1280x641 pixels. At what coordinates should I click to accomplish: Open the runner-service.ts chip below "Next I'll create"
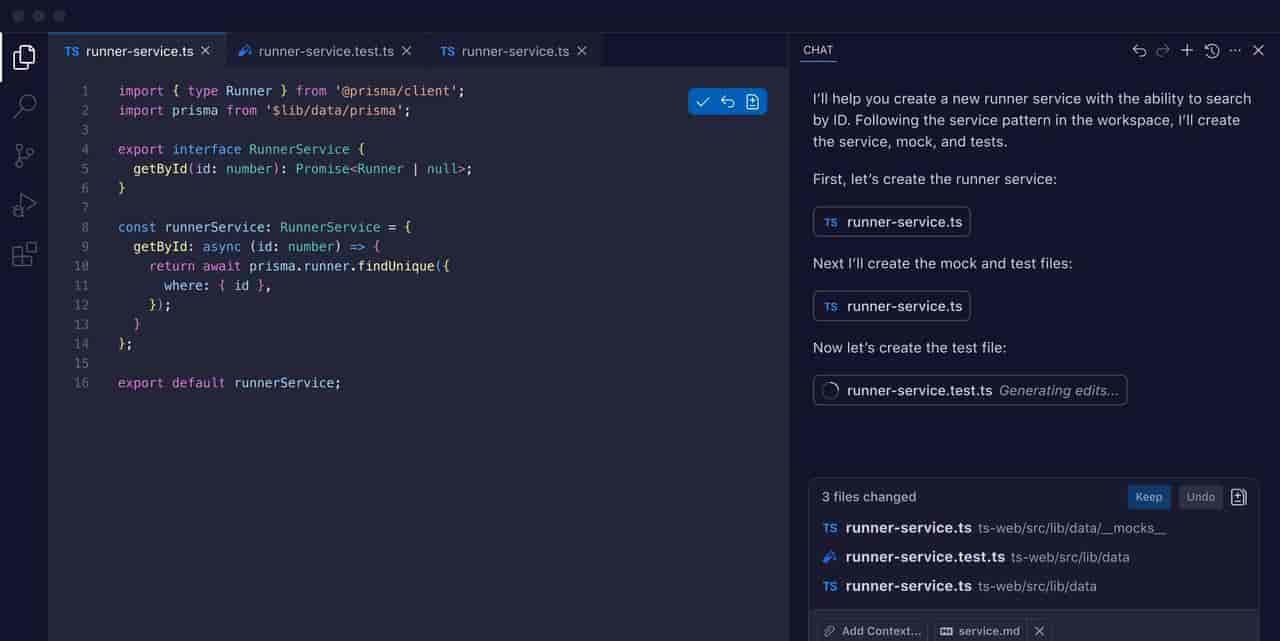892,306
